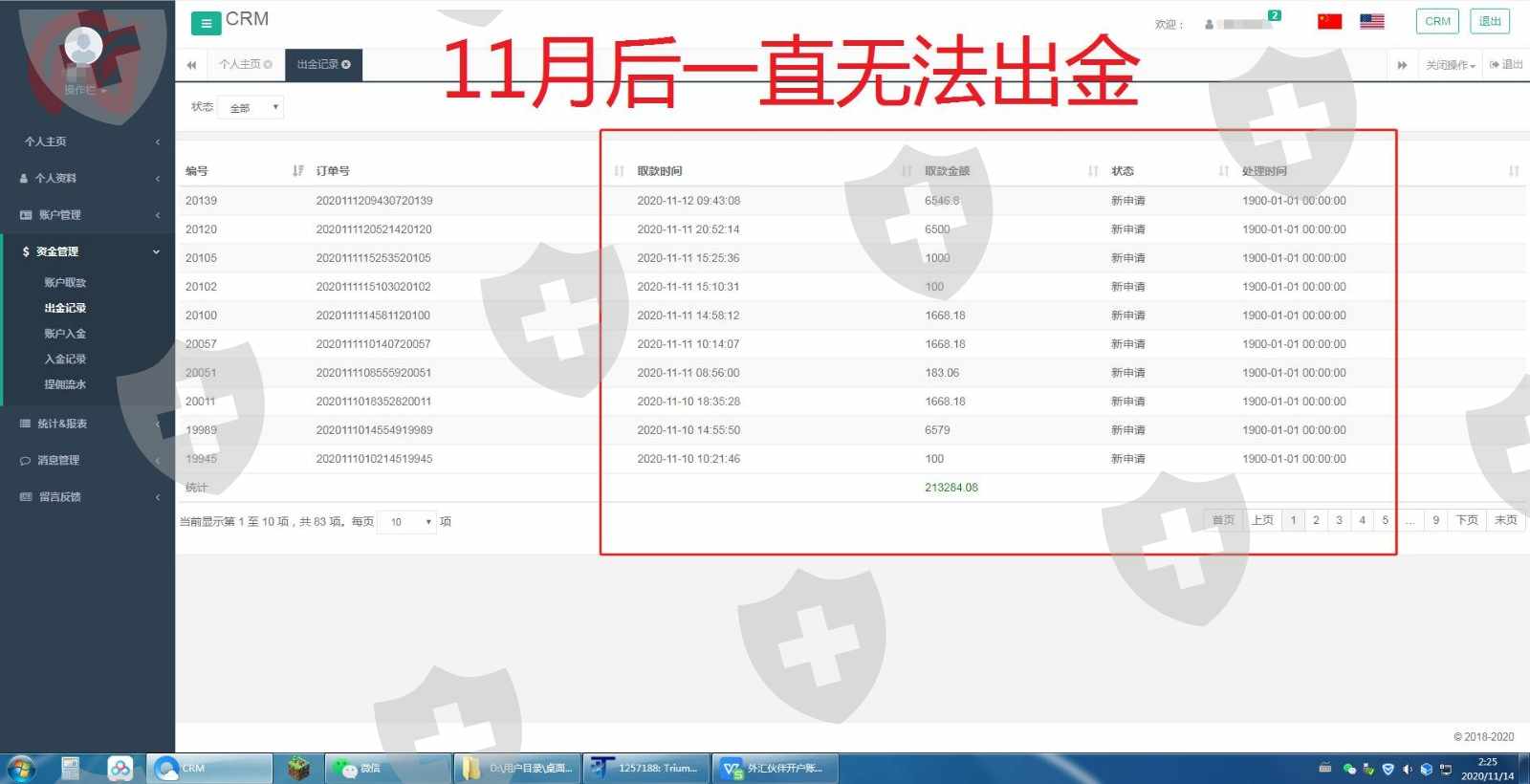Toggle the green hamburger sidebar menu button

tap(206, 23)
